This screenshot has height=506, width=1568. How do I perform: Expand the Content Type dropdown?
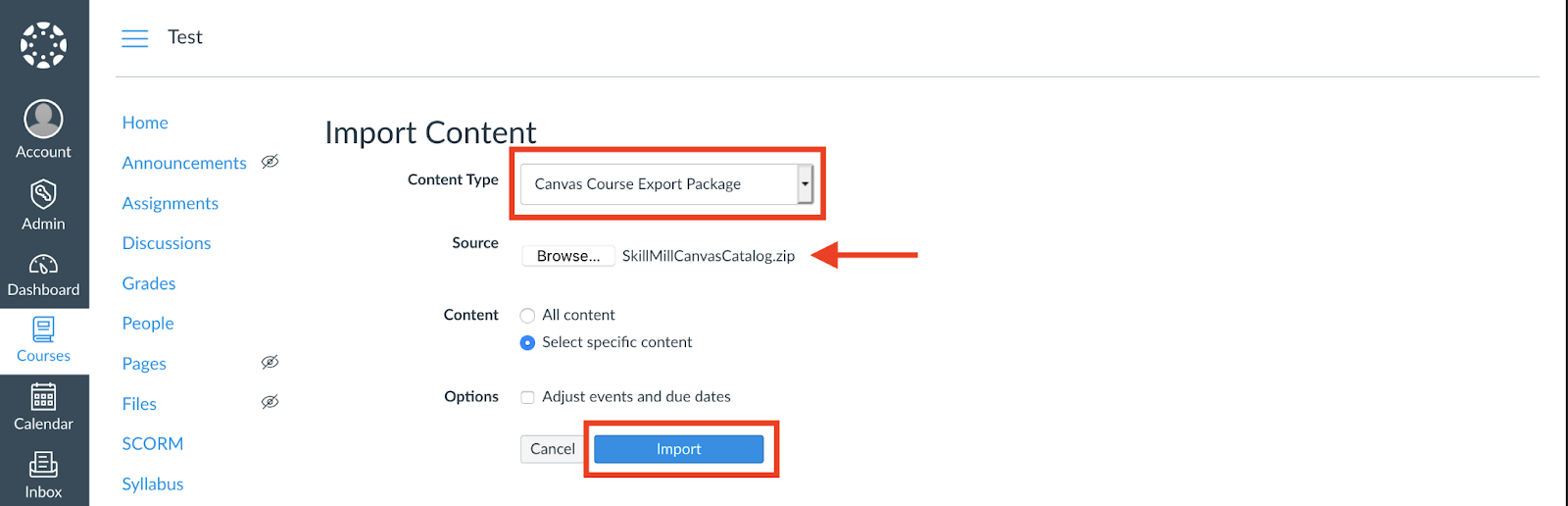click(666, 184)
